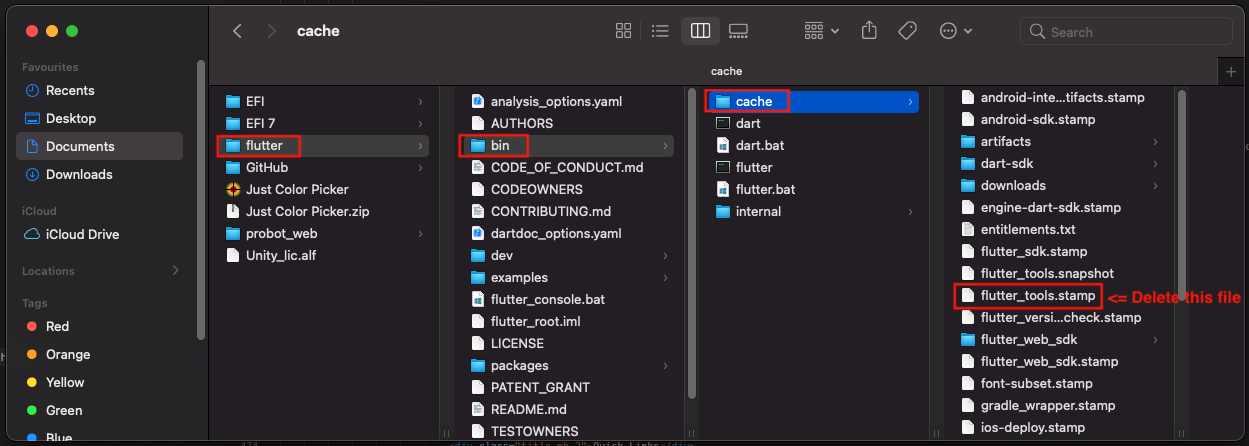Switch to list view
The image size is (1249, 446).
(660, 31)
